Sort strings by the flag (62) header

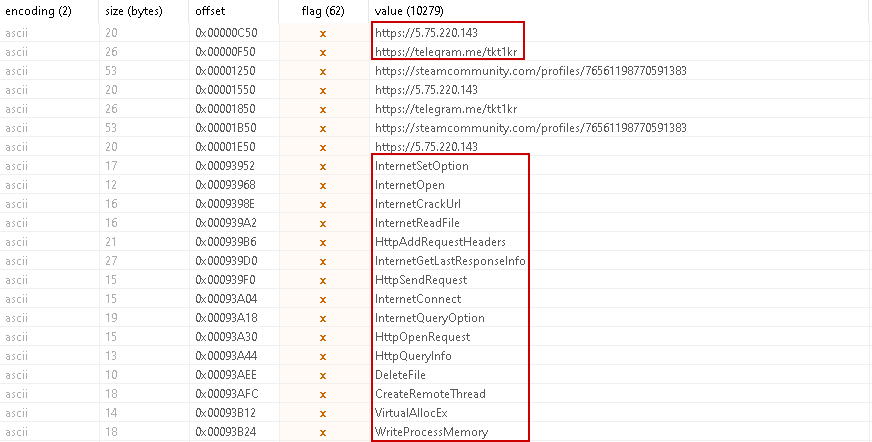(x=322, y=11)
